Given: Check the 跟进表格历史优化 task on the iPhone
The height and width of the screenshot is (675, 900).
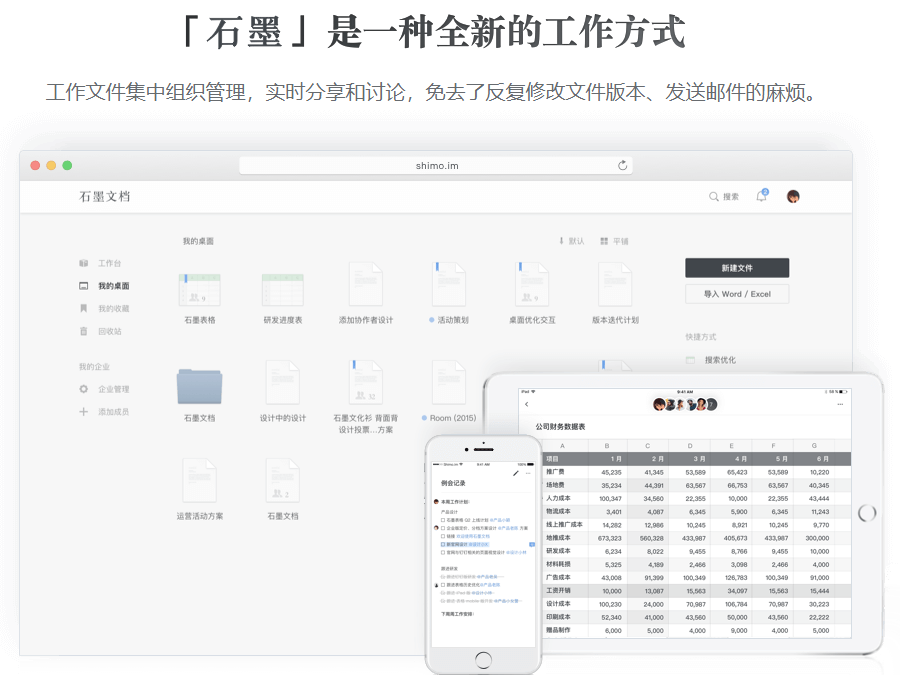Looking at the screenshot, I should click(443, 585).
